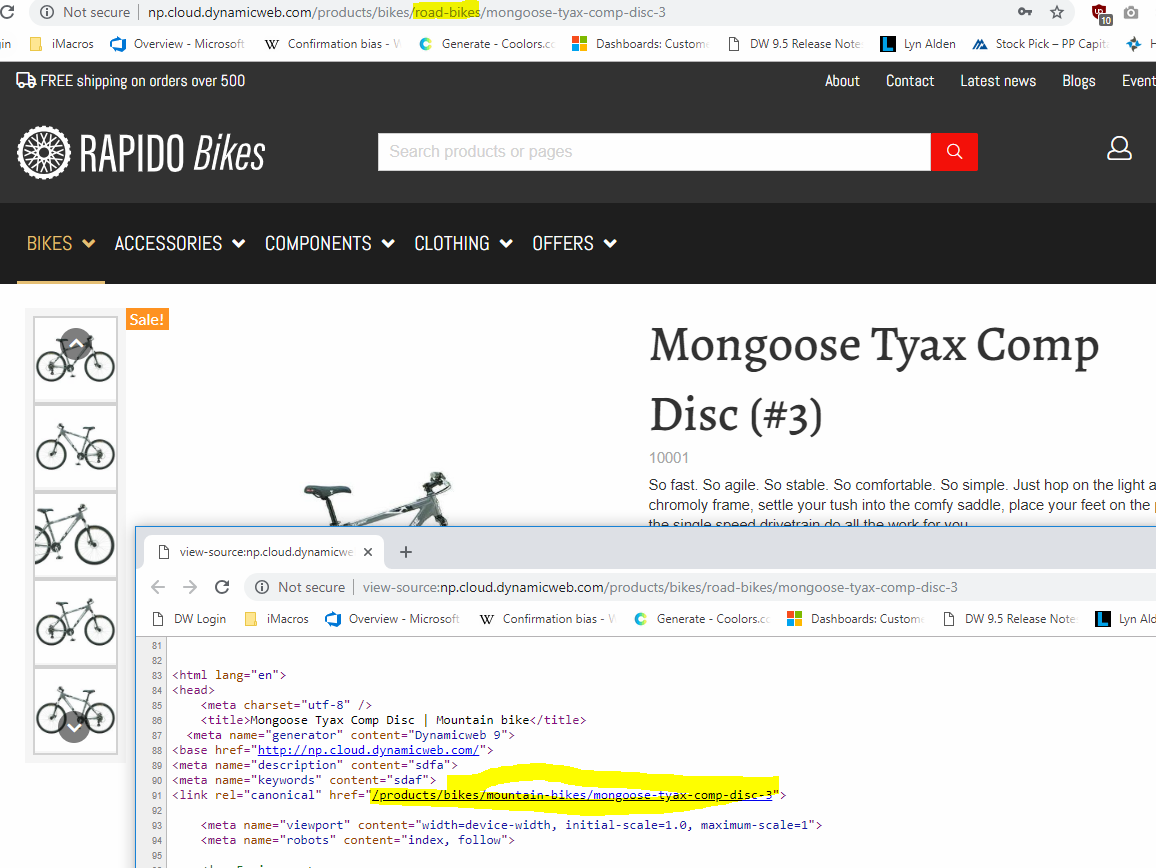Image resolution: width=1156 pixels, height=868 pixels.
Task: Open the Components dropdown menu
Action: point(329,243)
